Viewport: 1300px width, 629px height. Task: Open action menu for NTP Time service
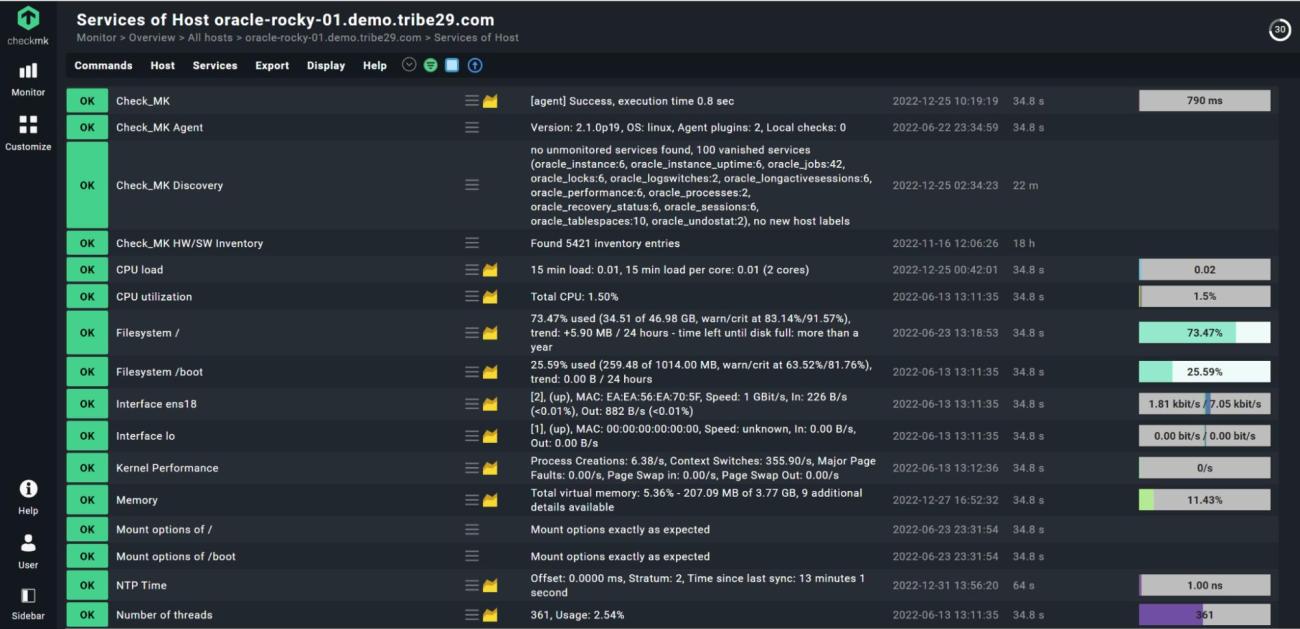click(x=472, y=586)
